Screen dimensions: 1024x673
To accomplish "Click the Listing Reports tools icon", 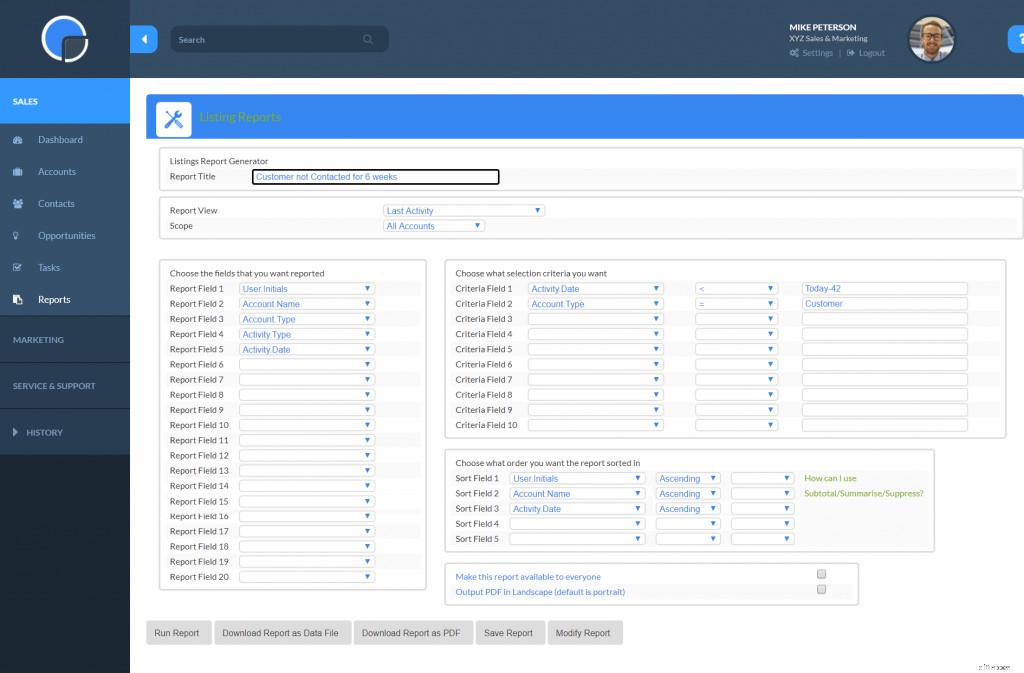I will tap(173, 116).
